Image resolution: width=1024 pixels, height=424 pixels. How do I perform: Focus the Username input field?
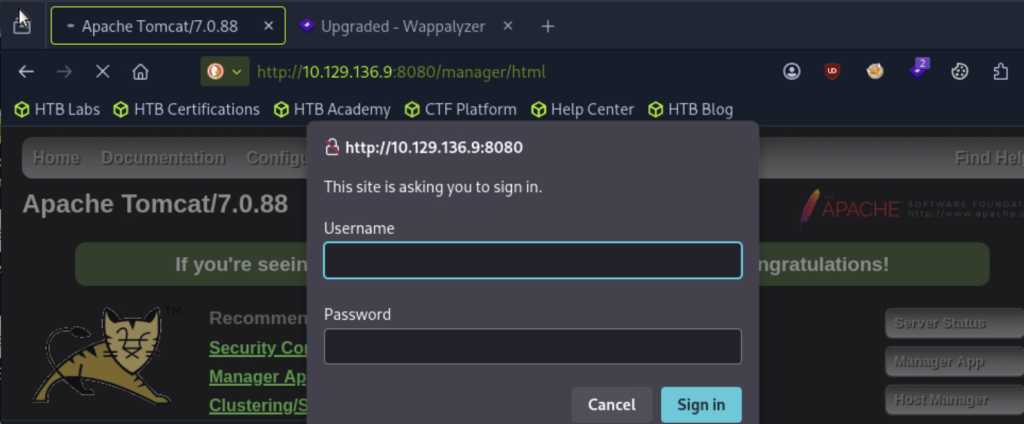coord(533,261)
